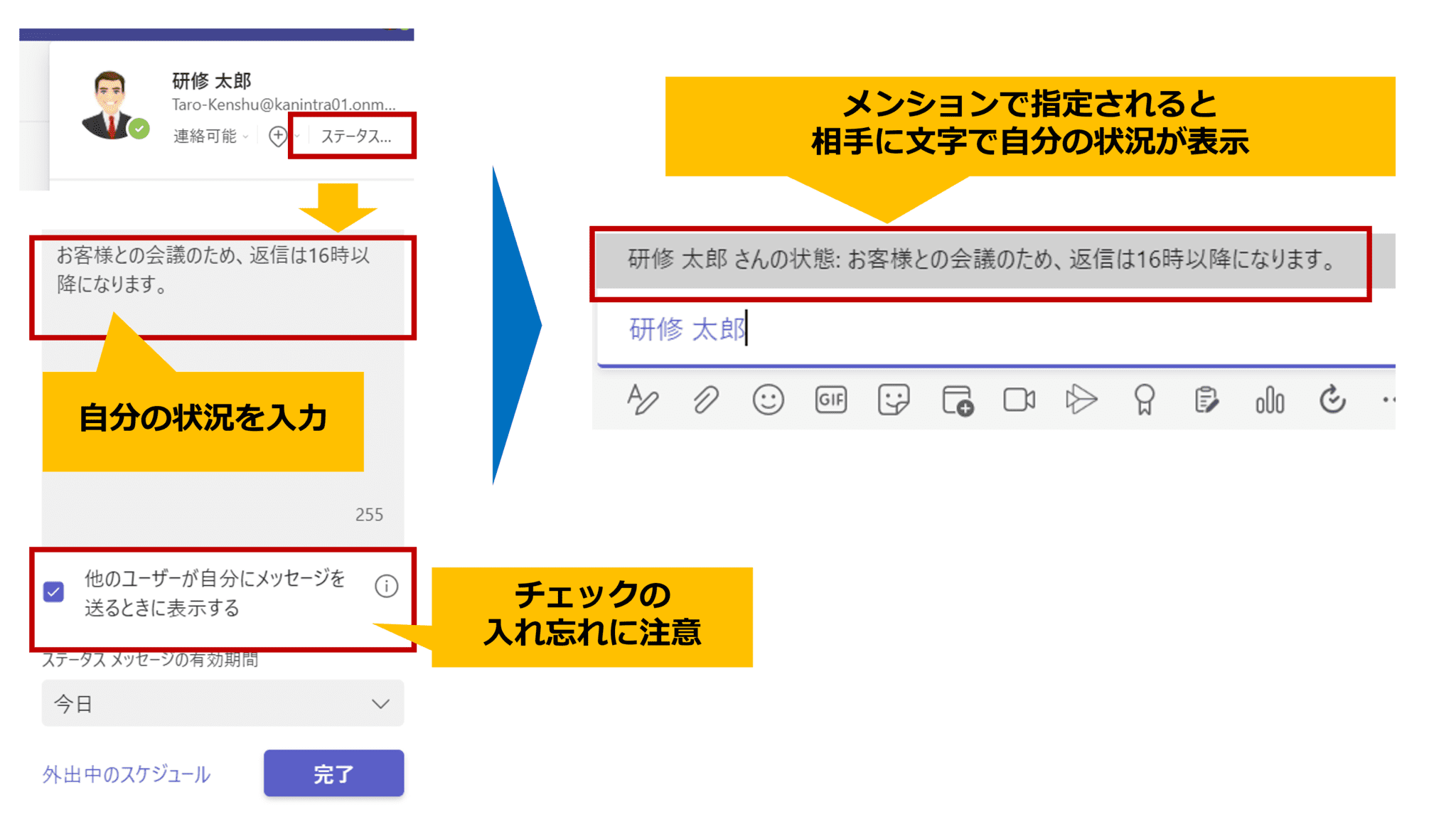The height and width of the screenshot is (839, 1456).
Task: Click the Format text pen icon
Action: point(643,400)
